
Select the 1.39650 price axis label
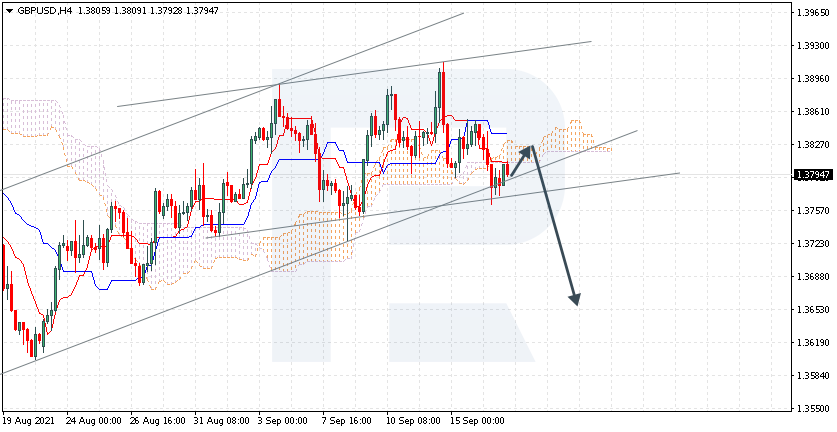(811, 14)
